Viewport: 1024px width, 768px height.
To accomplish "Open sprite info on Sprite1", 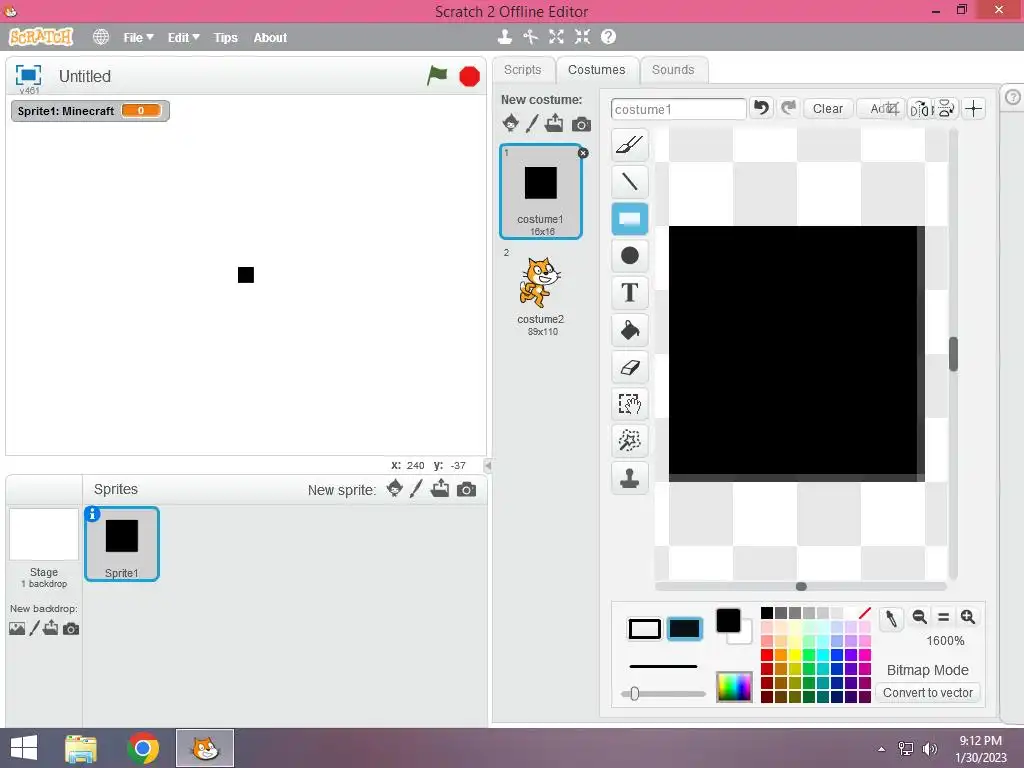I will click(x=93, y=514).
